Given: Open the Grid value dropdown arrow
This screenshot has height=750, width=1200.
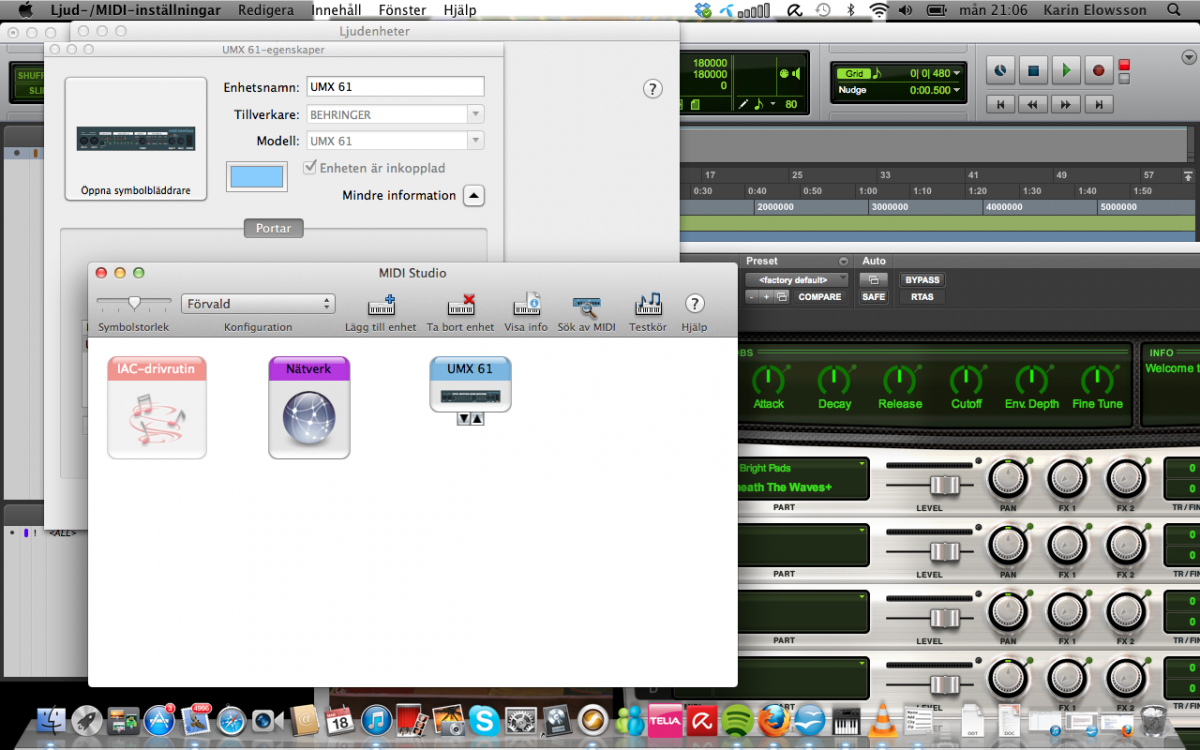Looking at the screenshot, I should 957,73.
